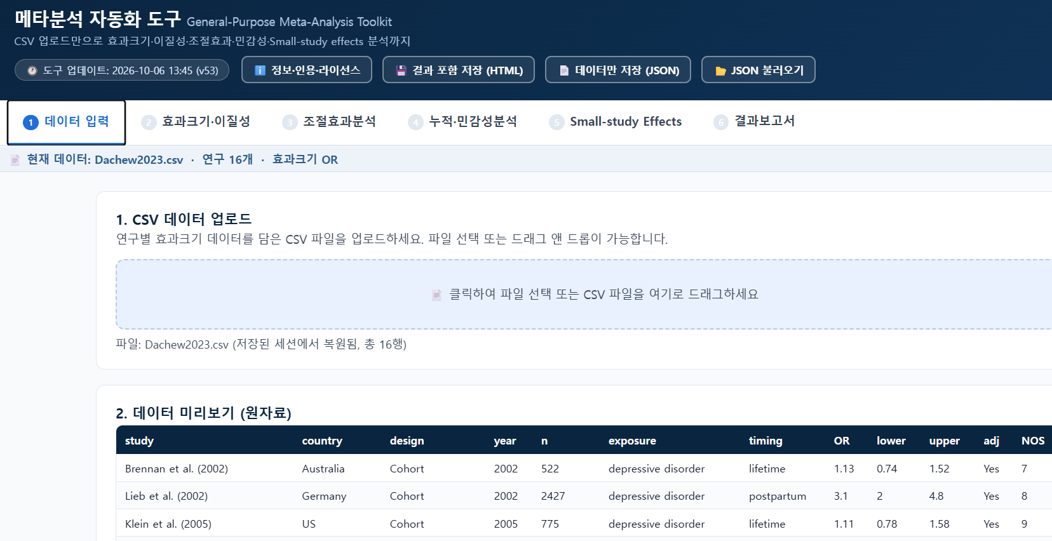Screen dimensions: 1052x541
Task: Click the lower column header
Action: pos(891,441)
